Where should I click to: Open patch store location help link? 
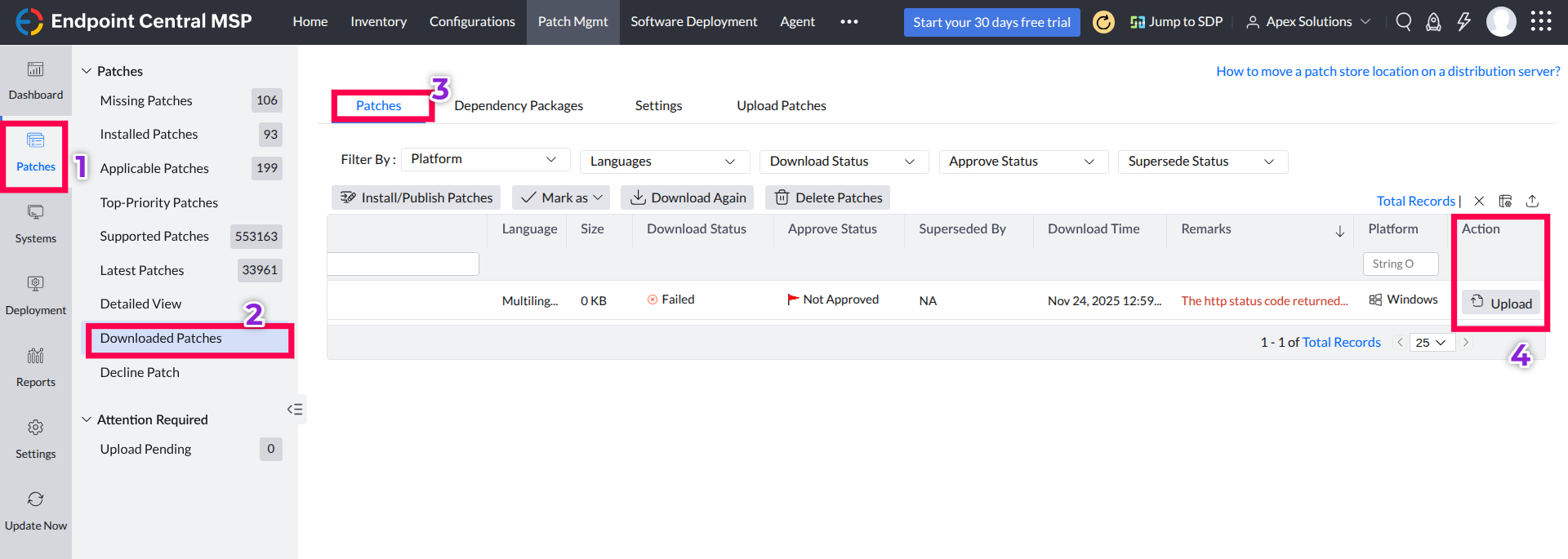tap(1388, 72)
